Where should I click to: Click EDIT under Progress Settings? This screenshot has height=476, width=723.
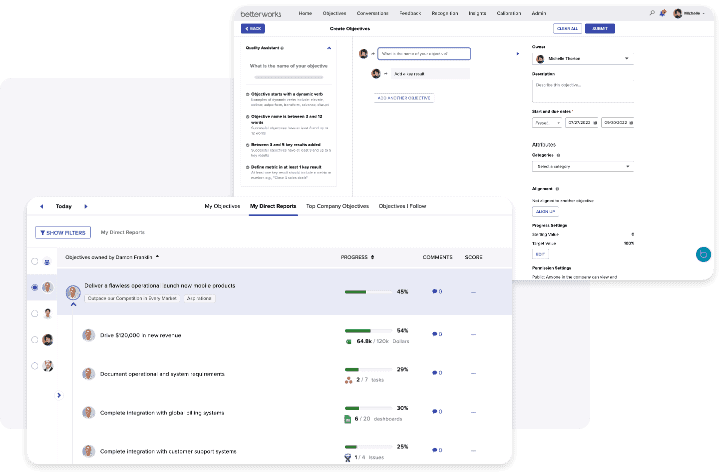pyautogui.click(x=540, y=254)
